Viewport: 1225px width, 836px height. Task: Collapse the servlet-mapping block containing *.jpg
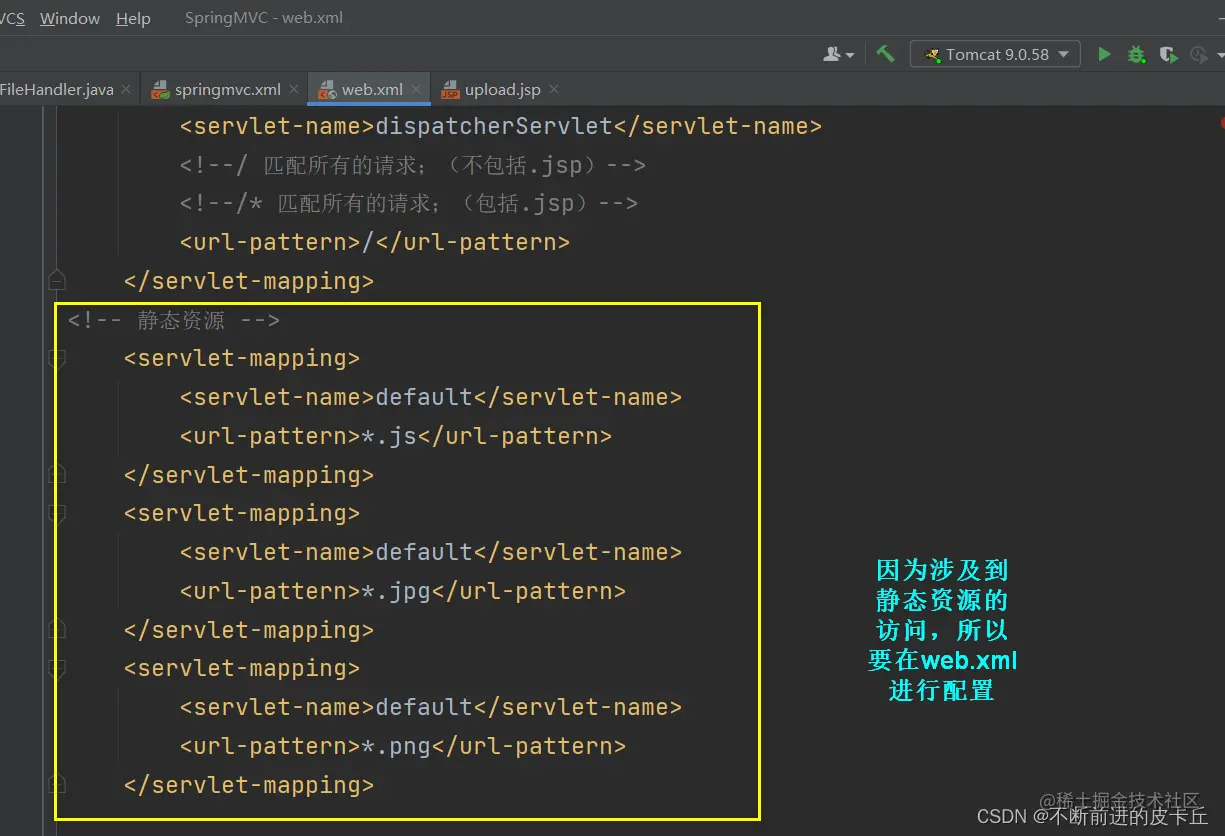coord(57,513)
